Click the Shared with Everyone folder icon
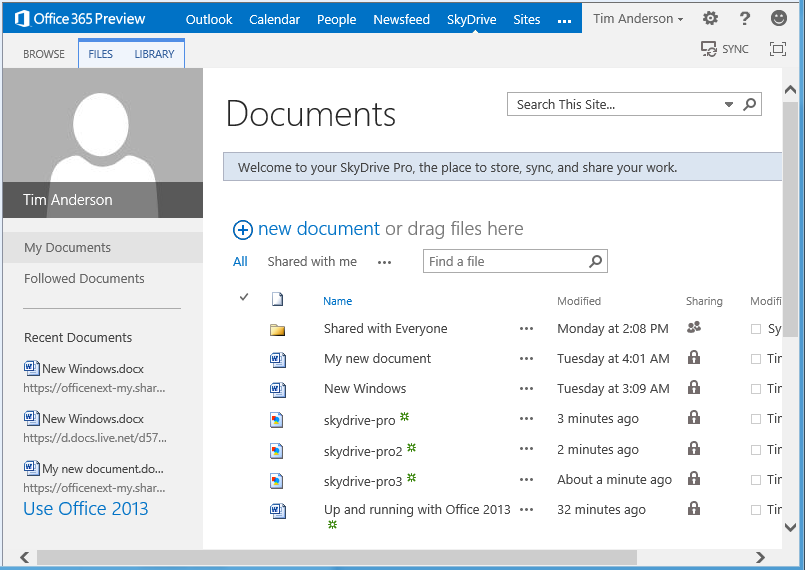The width and height of the screenshot is (805, 570). [277, 329]
